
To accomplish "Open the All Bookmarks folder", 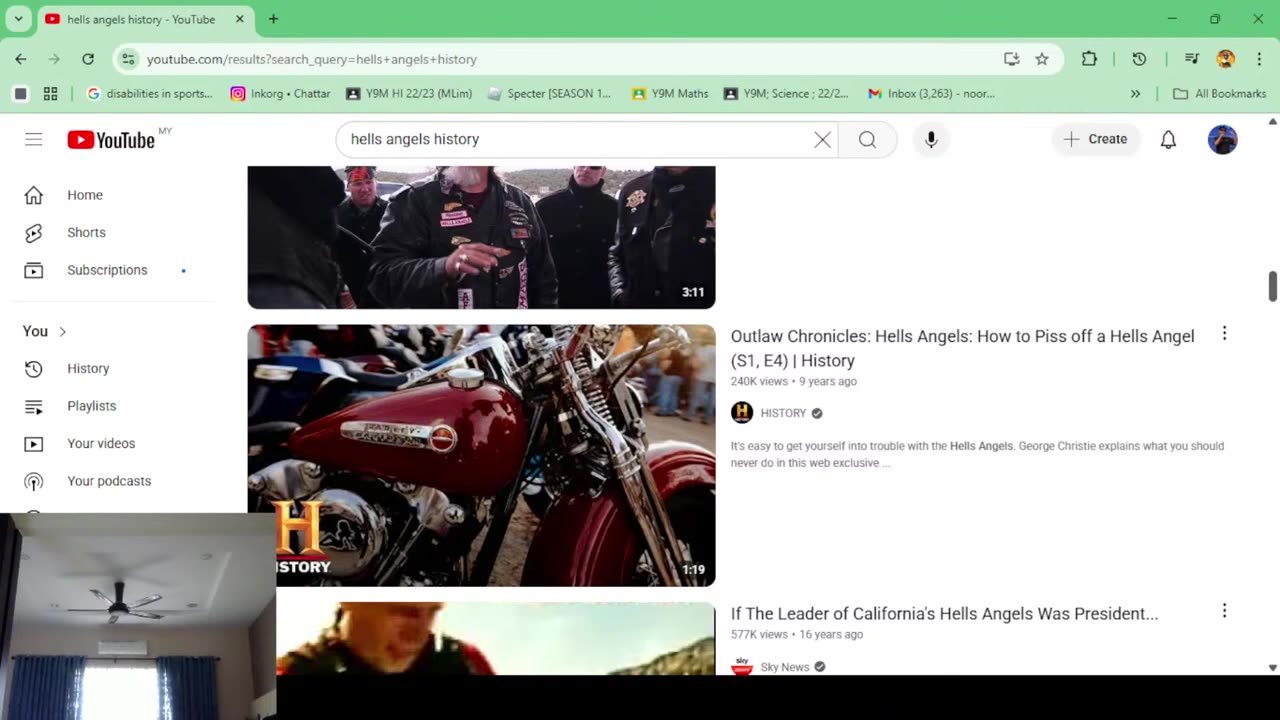I will pyautogui.click(x=1220, y=94).
